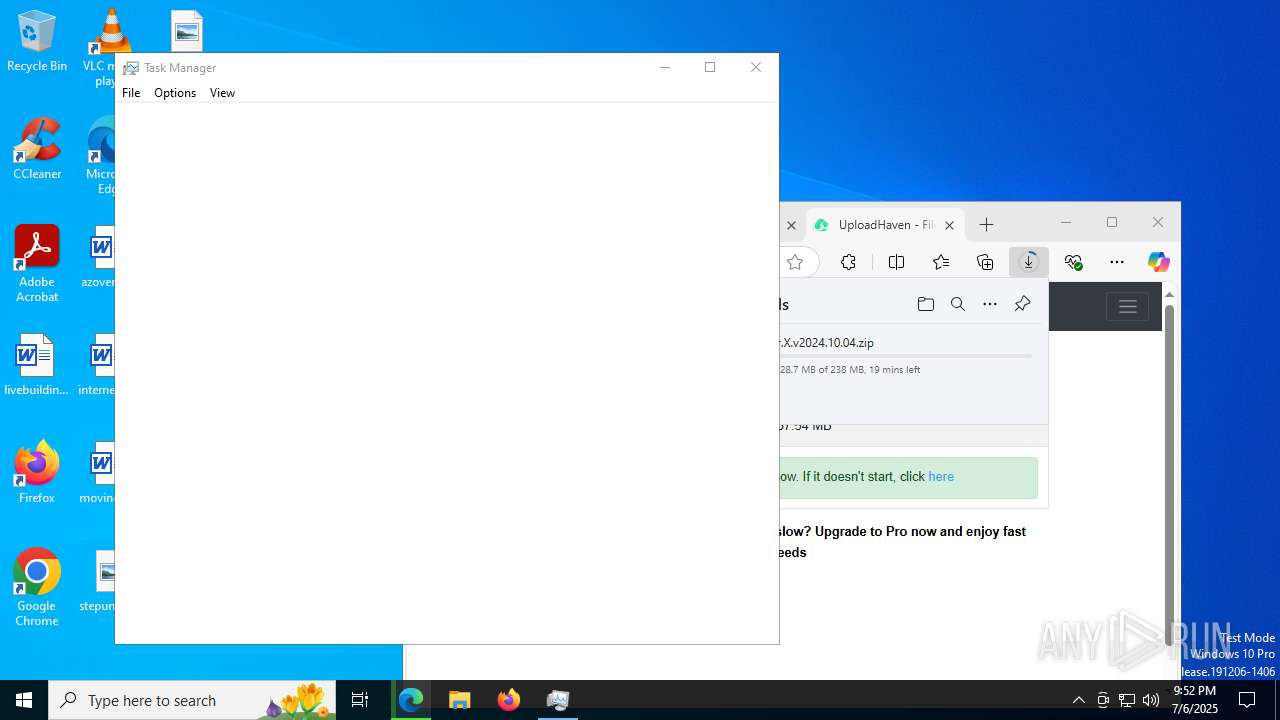Open the notification Action Center

[x=1247, y=700]
